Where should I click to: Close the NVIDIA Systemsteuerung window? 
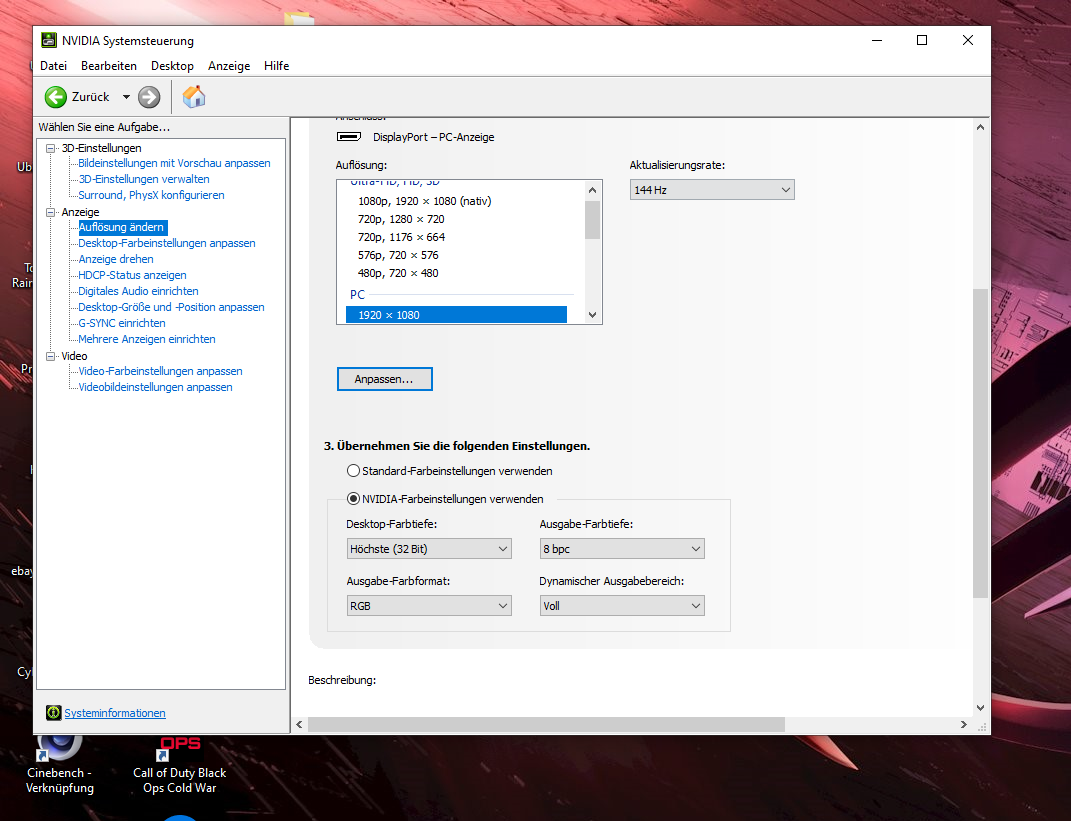click(968, 40)
